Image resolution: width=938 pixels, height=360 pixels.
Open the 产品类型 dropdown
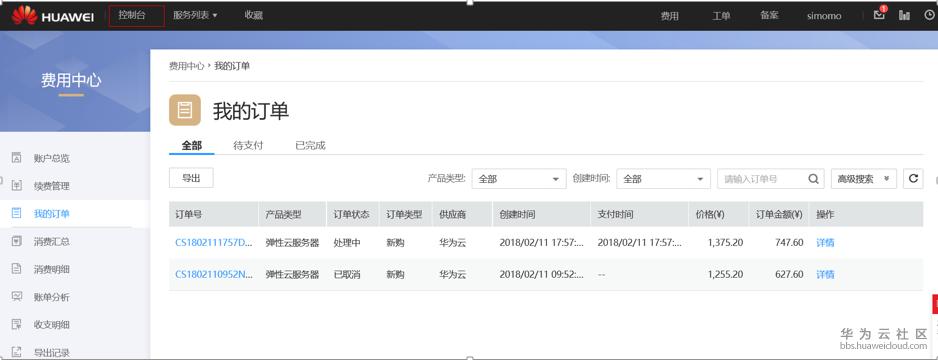(519, 178)
